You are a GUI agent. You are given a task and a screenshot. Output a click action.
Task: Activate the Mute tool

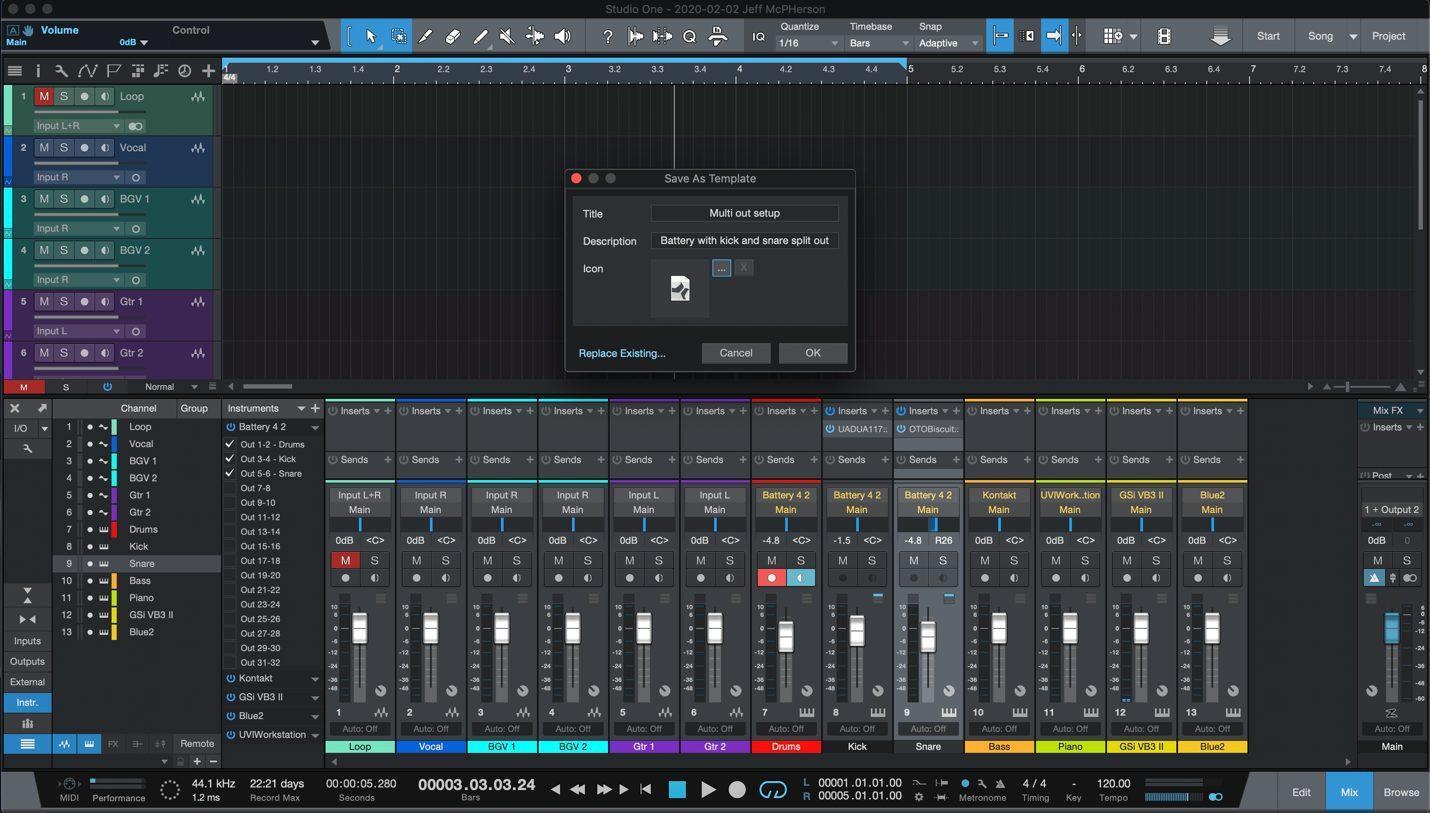(505, 36)
